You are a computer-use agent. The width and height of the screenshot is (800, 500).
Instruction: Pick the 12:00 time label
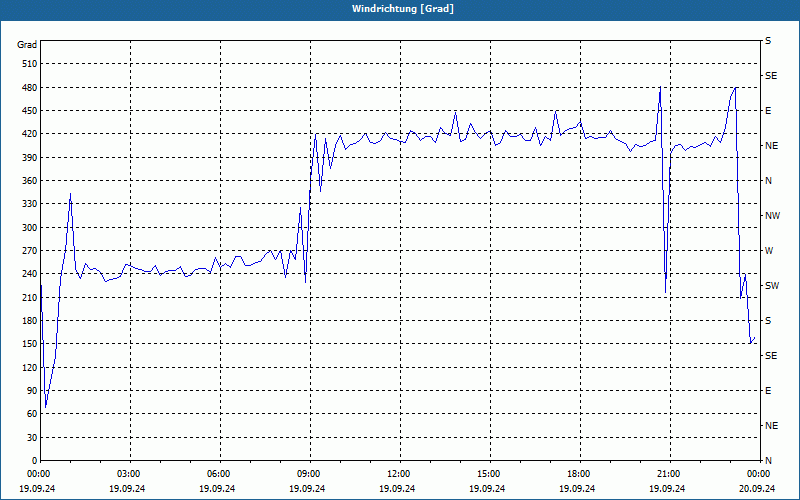coord(397,474)
